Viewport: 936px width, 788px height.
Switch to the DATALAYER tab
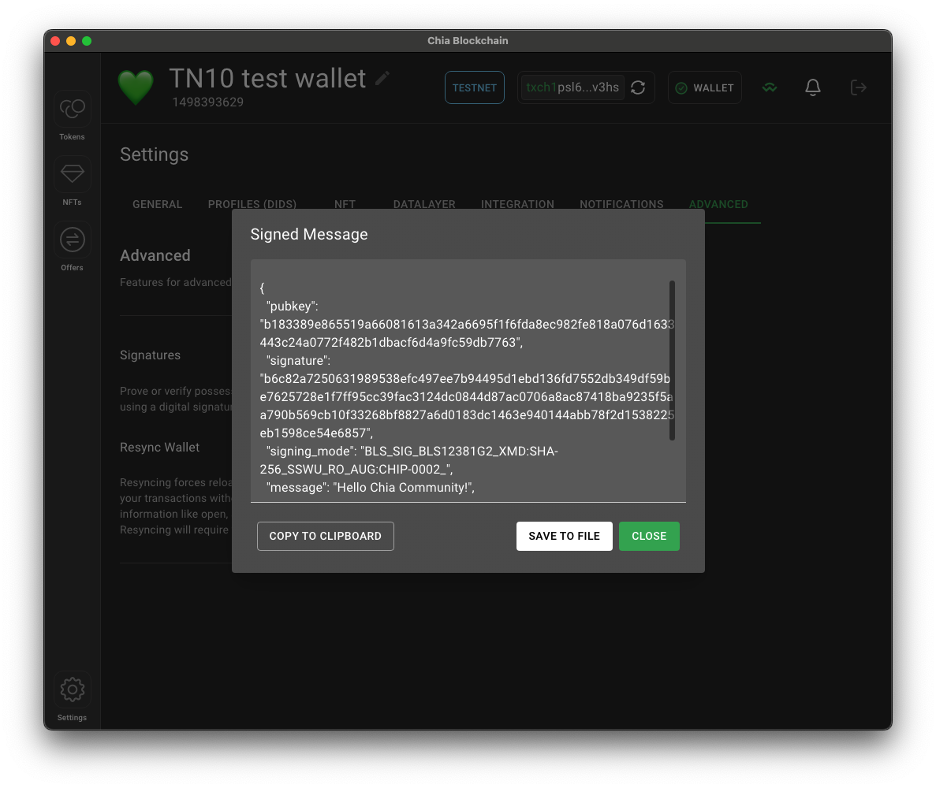[x=424, y=204]
